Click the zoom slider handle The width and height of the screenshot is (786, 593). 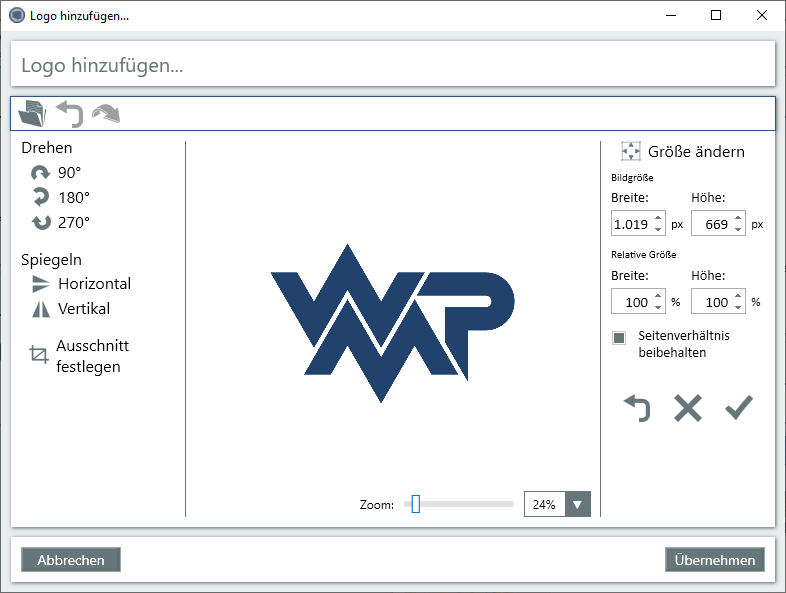pos(415,505)
